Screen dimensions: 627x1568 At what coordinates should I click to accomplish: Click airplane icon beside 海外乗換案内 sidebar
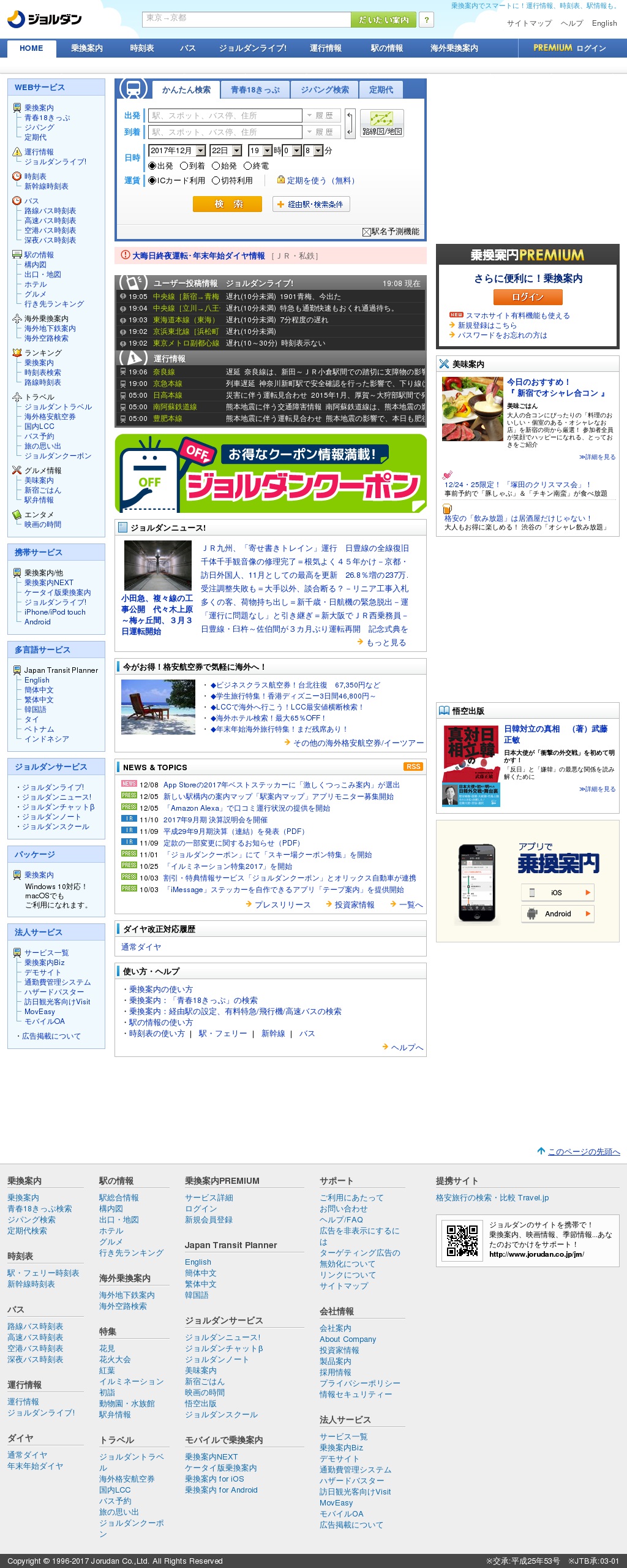(17, 319)
